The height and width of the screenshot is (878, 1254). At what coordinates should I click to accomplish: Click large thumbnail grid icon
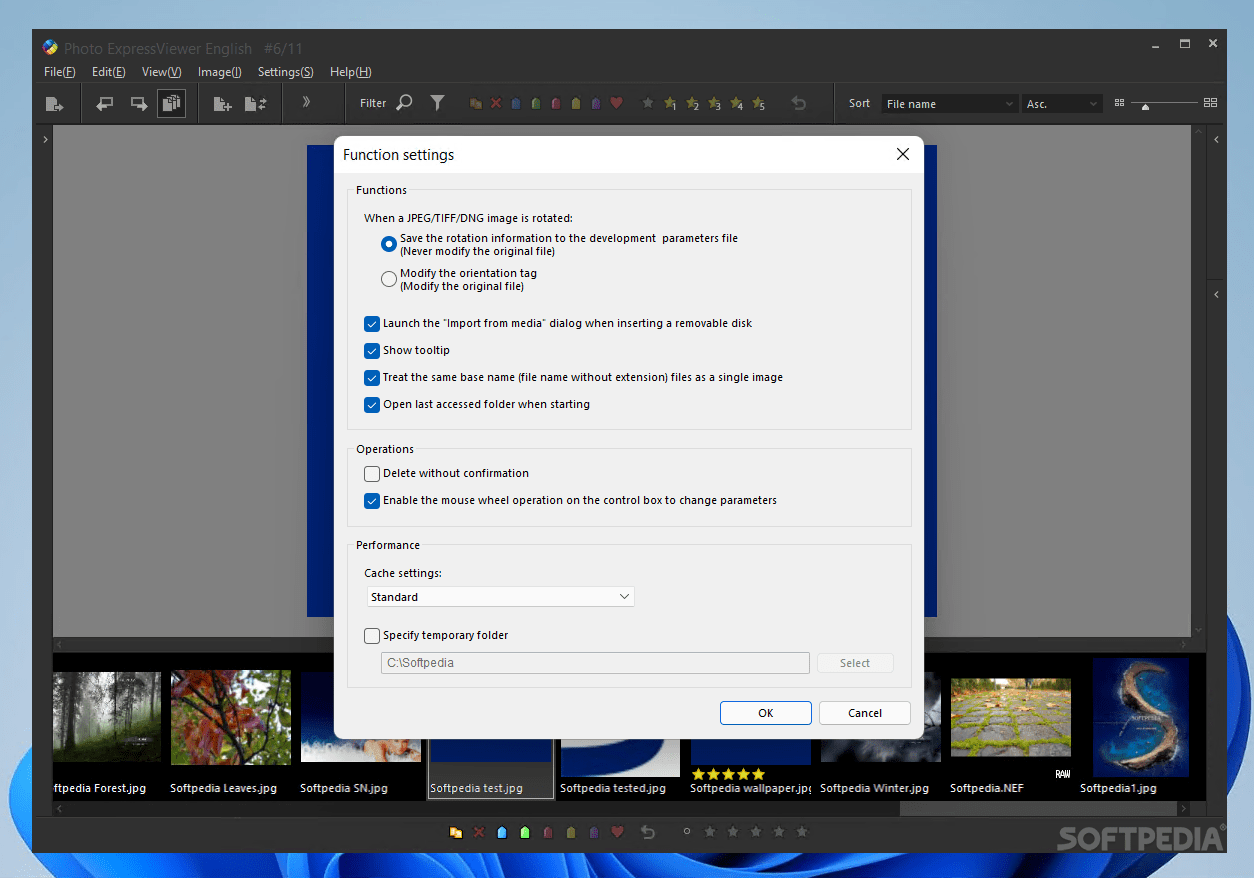(x=1210, y=103)
